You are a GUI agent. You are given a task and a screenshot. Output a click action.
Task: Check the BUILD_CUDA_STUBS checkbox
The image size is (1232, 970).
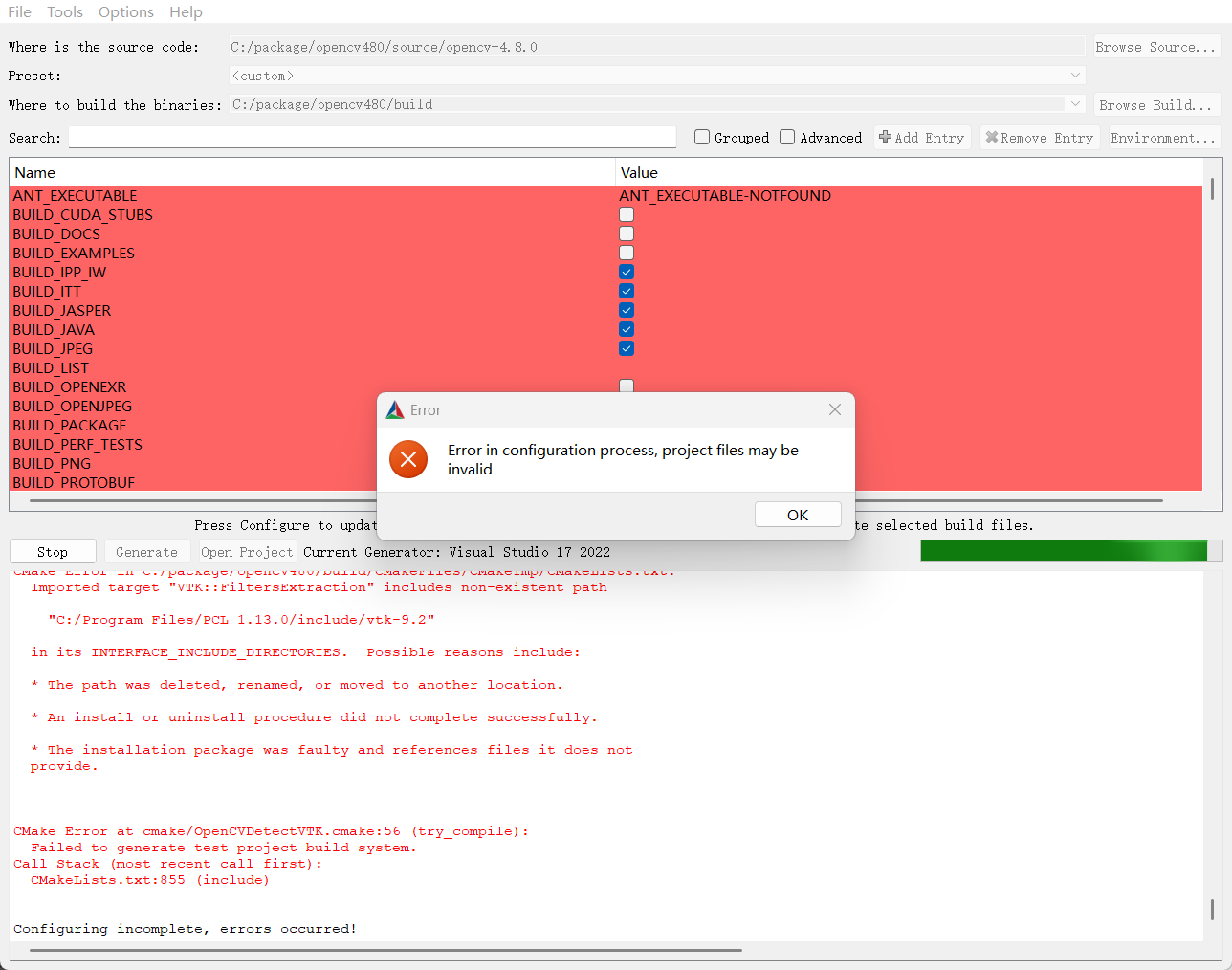627,214
